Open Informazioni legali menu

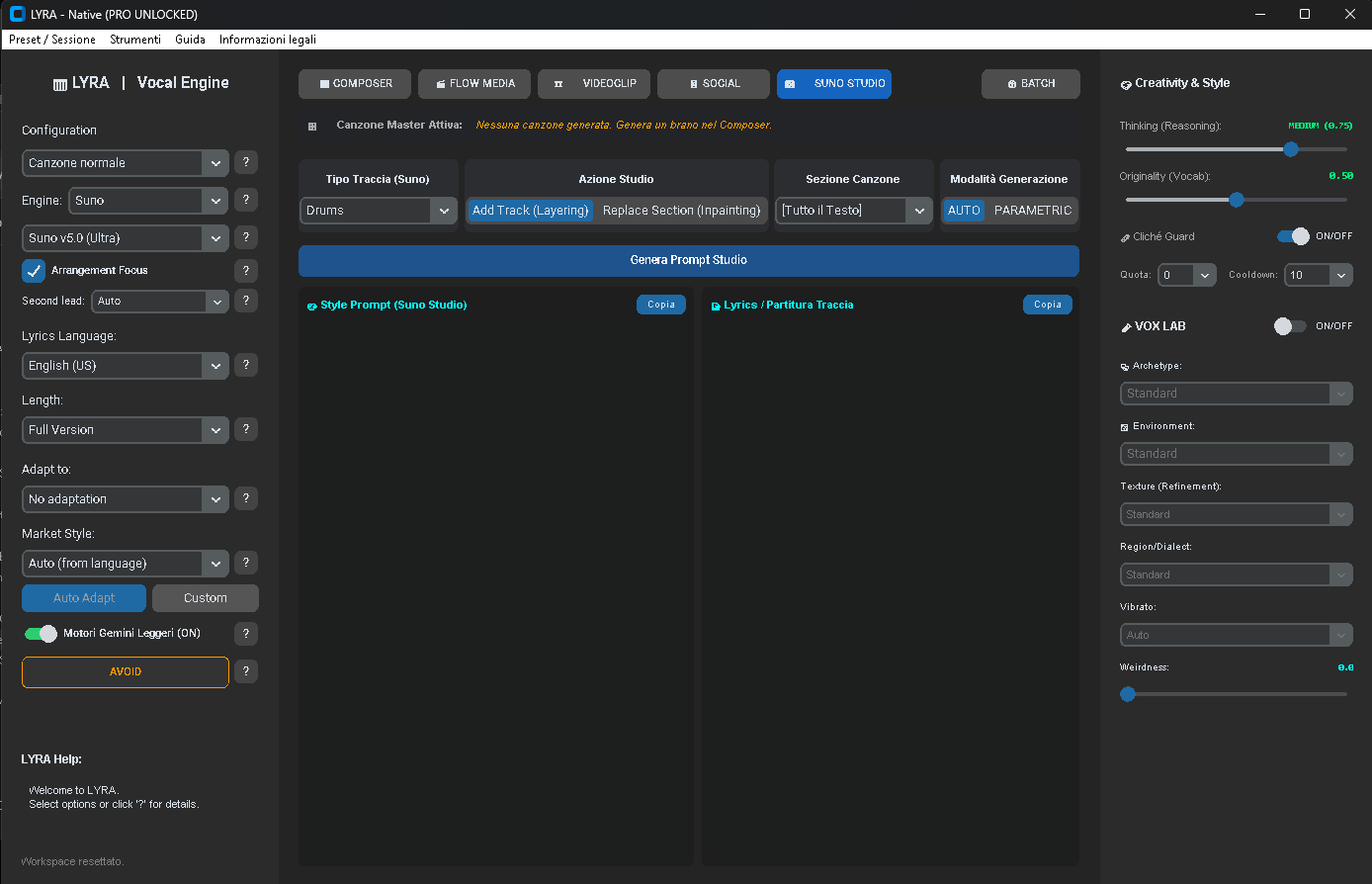(x=268, y=40)
